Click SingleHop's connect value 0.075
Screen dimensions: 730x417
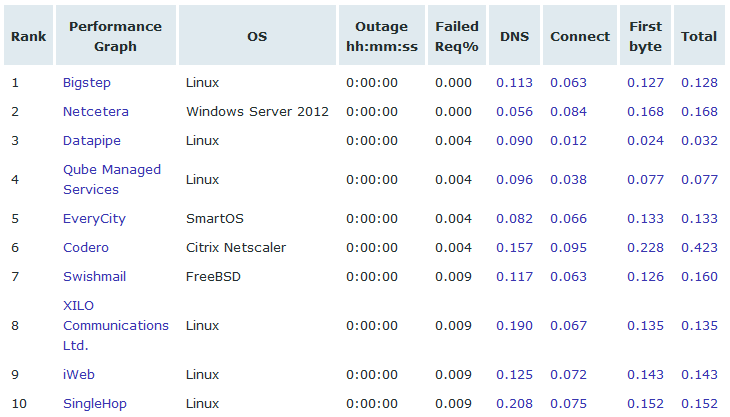point(568,404)
